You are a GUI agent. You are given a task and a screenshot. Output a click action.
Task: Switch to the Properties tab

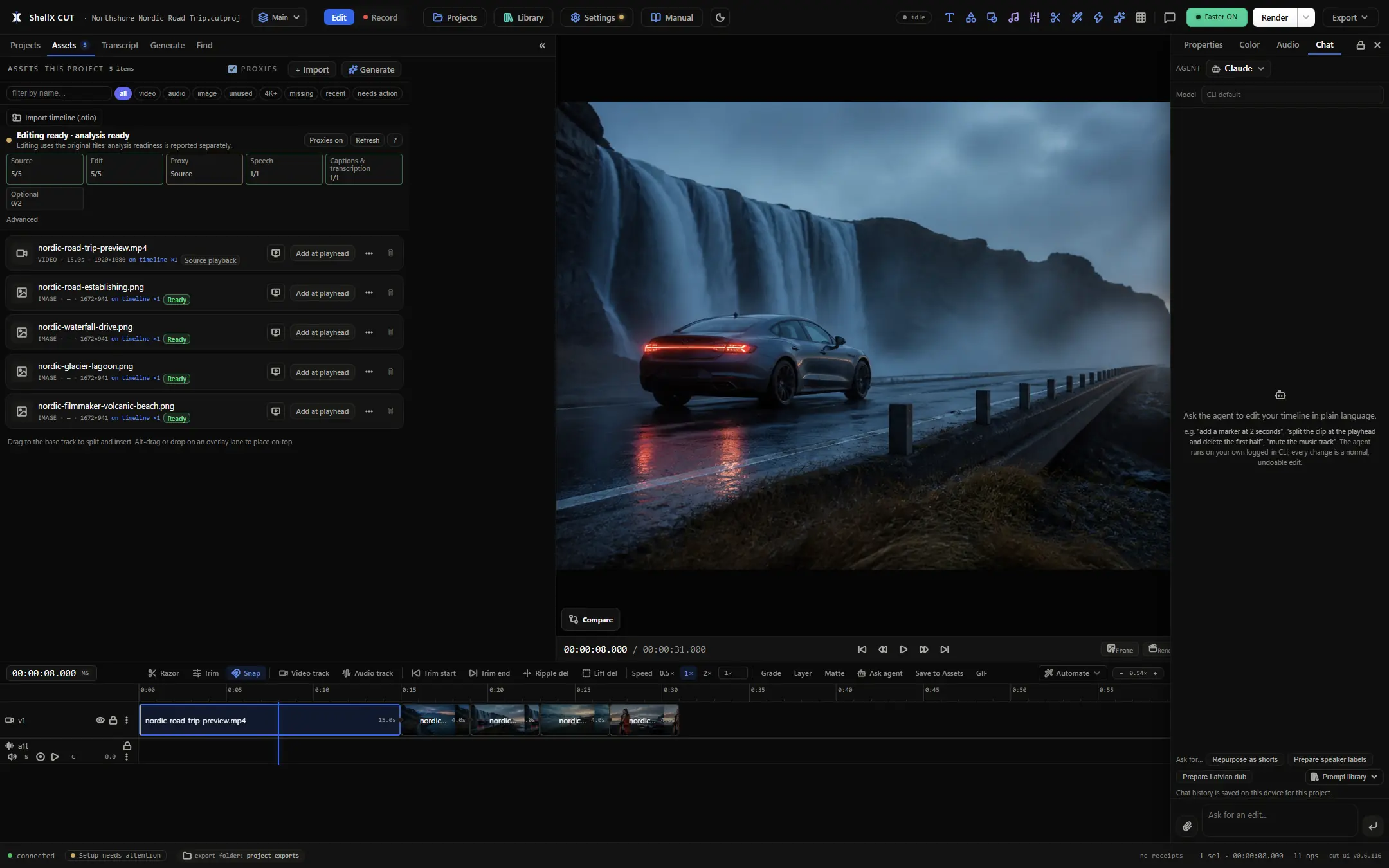[x=1203, y=44]
